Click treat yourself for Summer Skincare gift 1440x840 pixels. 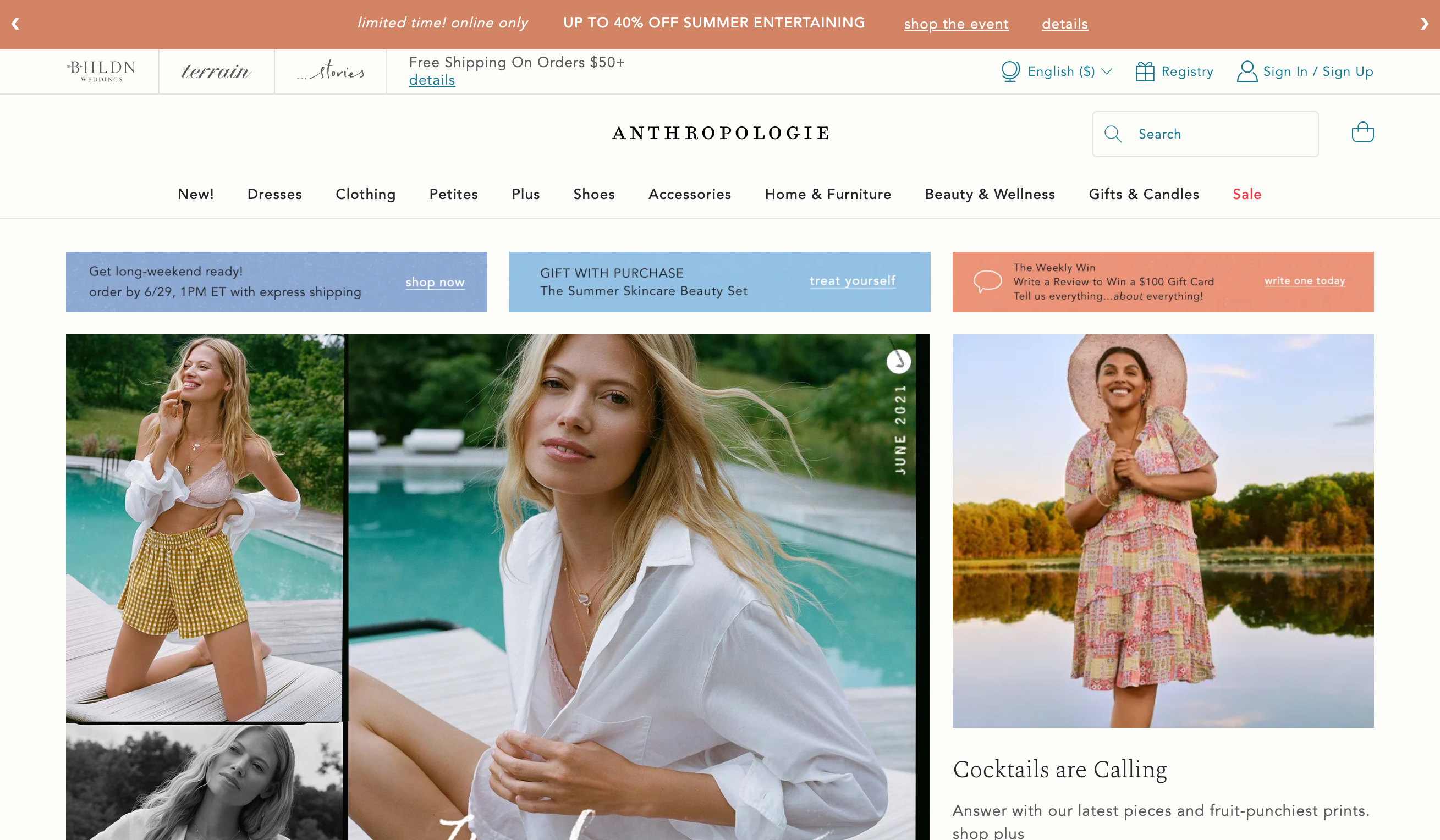852,281
